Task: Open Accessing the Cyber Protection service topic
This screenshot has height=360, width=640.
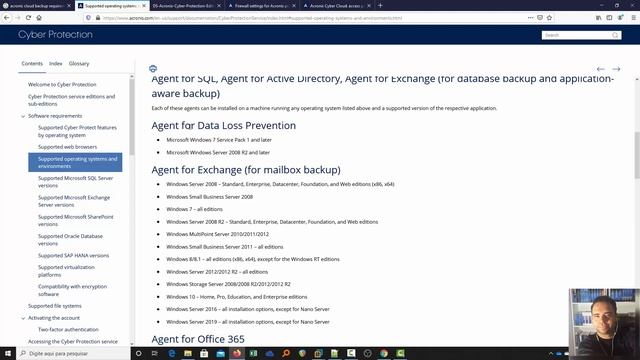Action: 73,341
